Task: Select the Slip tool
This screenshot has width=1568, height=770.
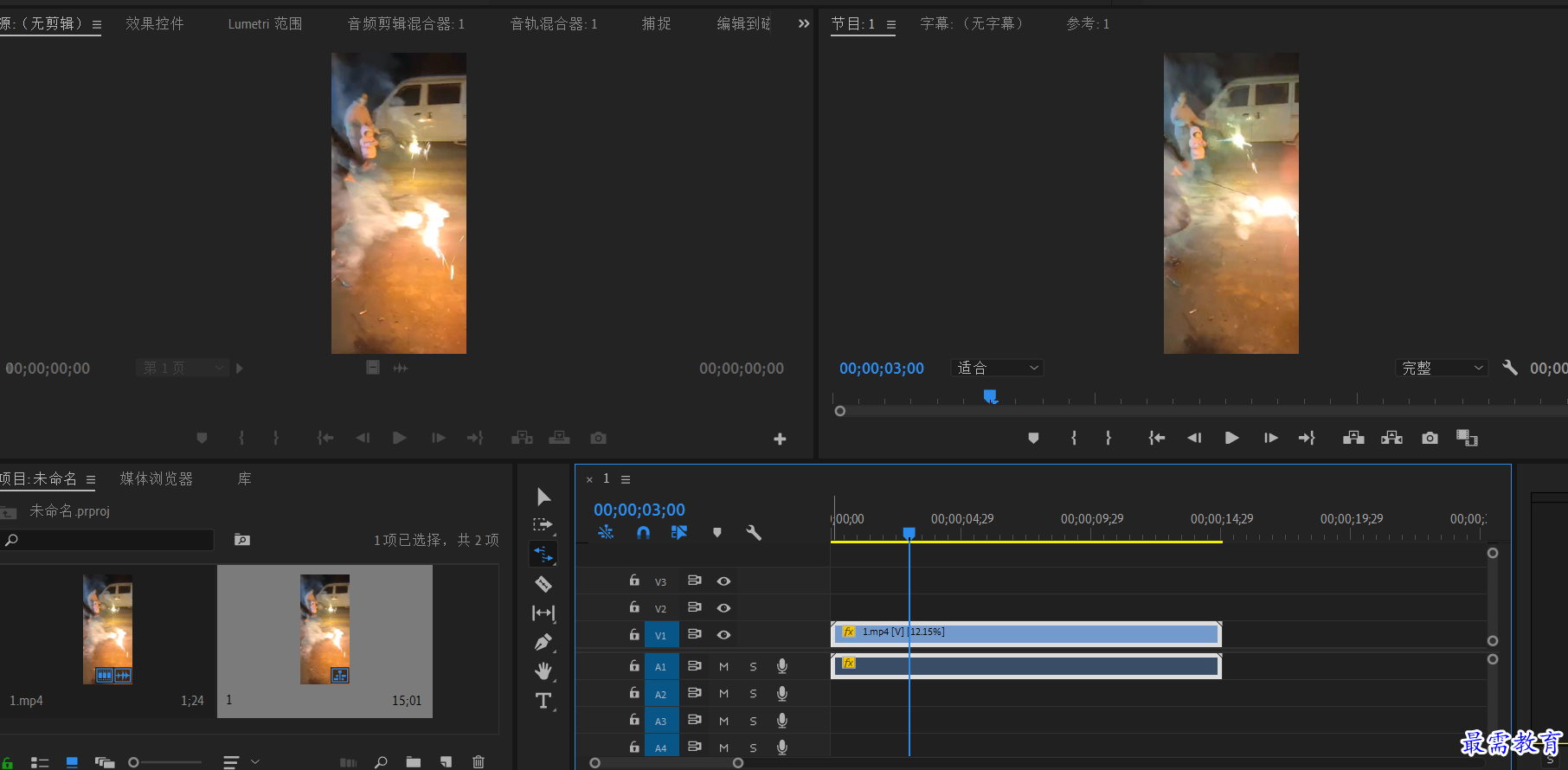Action: pos(543,613)
